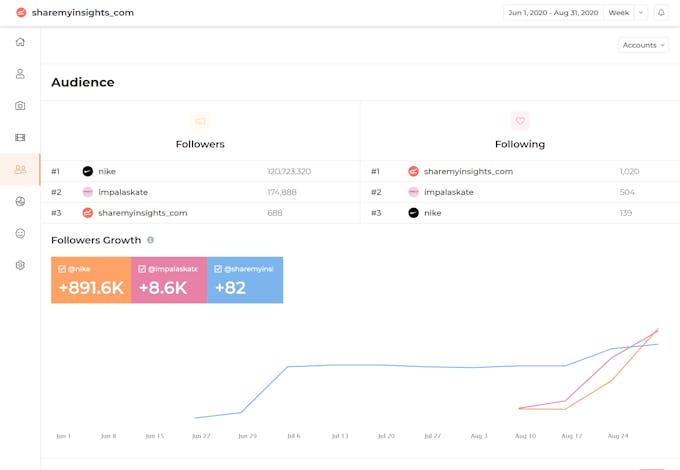Click the Followers column heading
Image resolution: width=680 pixels, height=470 pixels.
[200, 144]
